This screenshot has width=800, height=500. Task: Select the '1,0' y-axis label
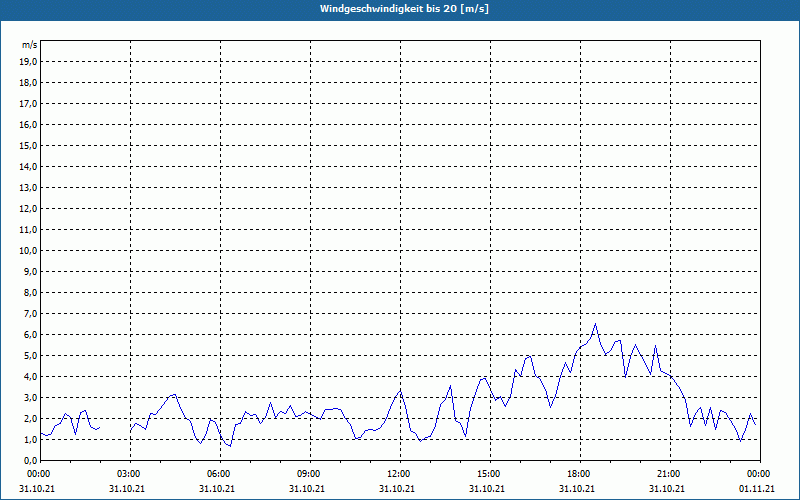(30, 439)
